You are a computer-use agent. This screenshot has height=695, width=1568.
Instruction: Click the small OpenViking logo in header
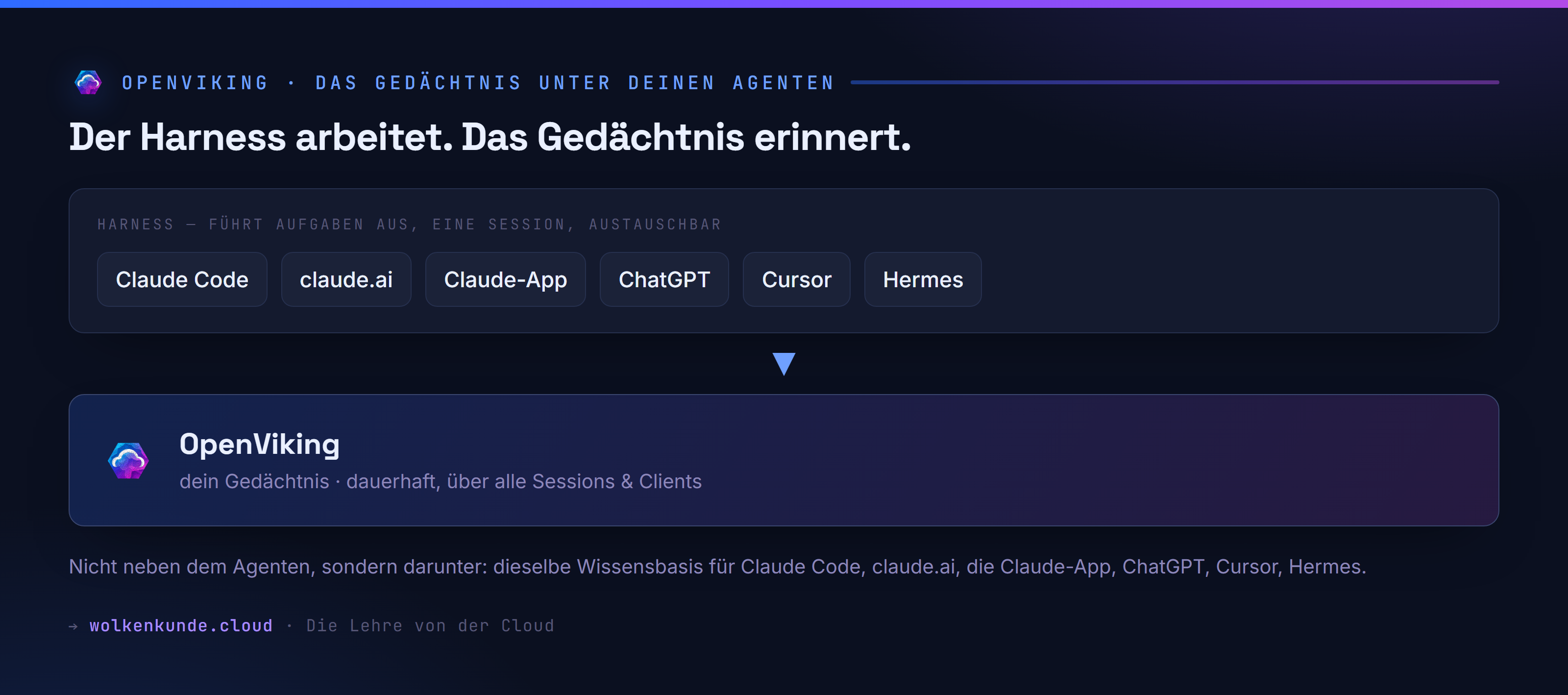pos(88,82)
